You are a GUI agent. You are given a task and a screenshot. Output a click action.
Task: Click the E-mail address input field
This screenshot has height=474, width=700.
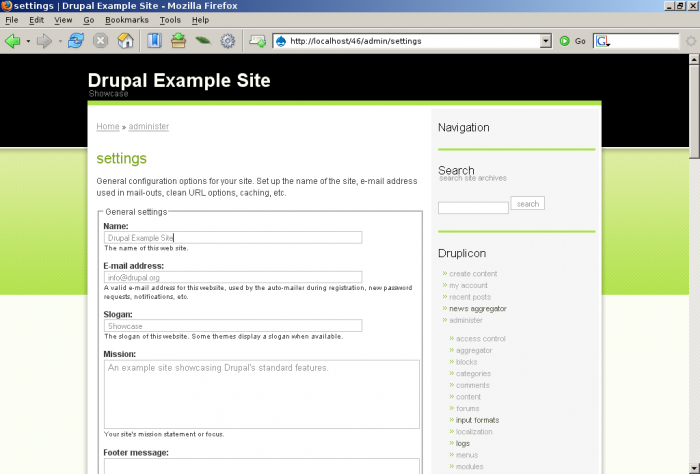coord(233,277)
